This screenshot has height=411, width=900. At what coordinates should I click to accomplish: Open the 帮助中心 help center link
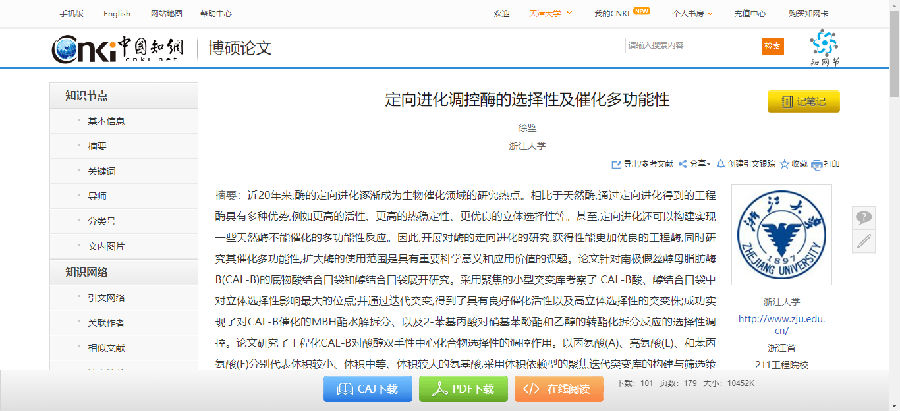point(216,14)
